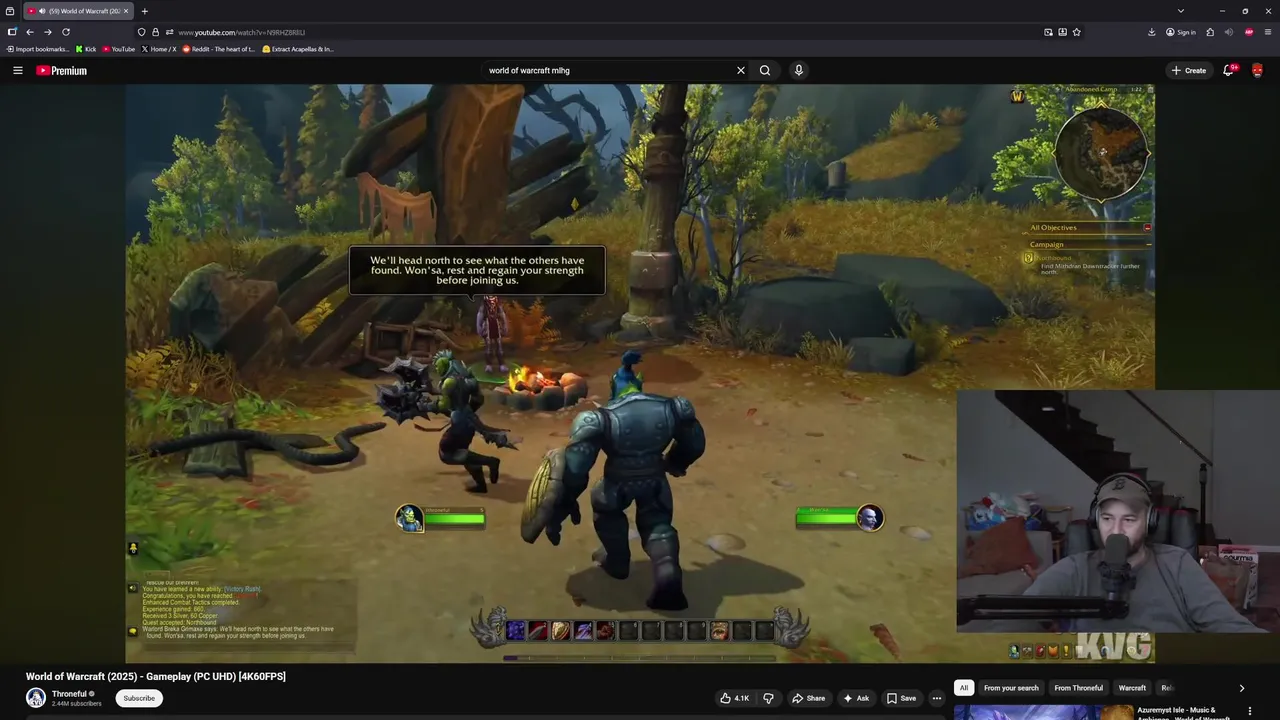Viewport: 1280px width, 720px height.
Task: Open the browser downloads panel
Action: tap(1151, 32)
